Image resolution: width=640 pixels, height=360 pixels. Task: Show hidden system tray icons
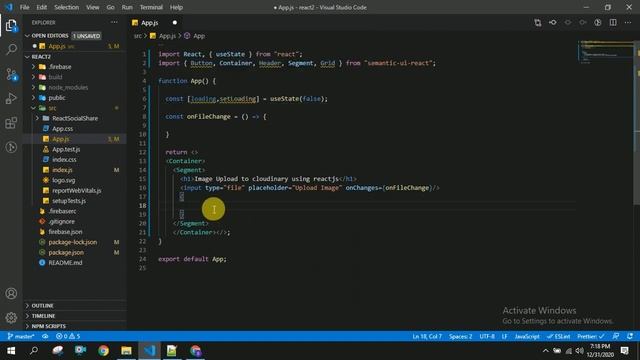click(546, 351)
